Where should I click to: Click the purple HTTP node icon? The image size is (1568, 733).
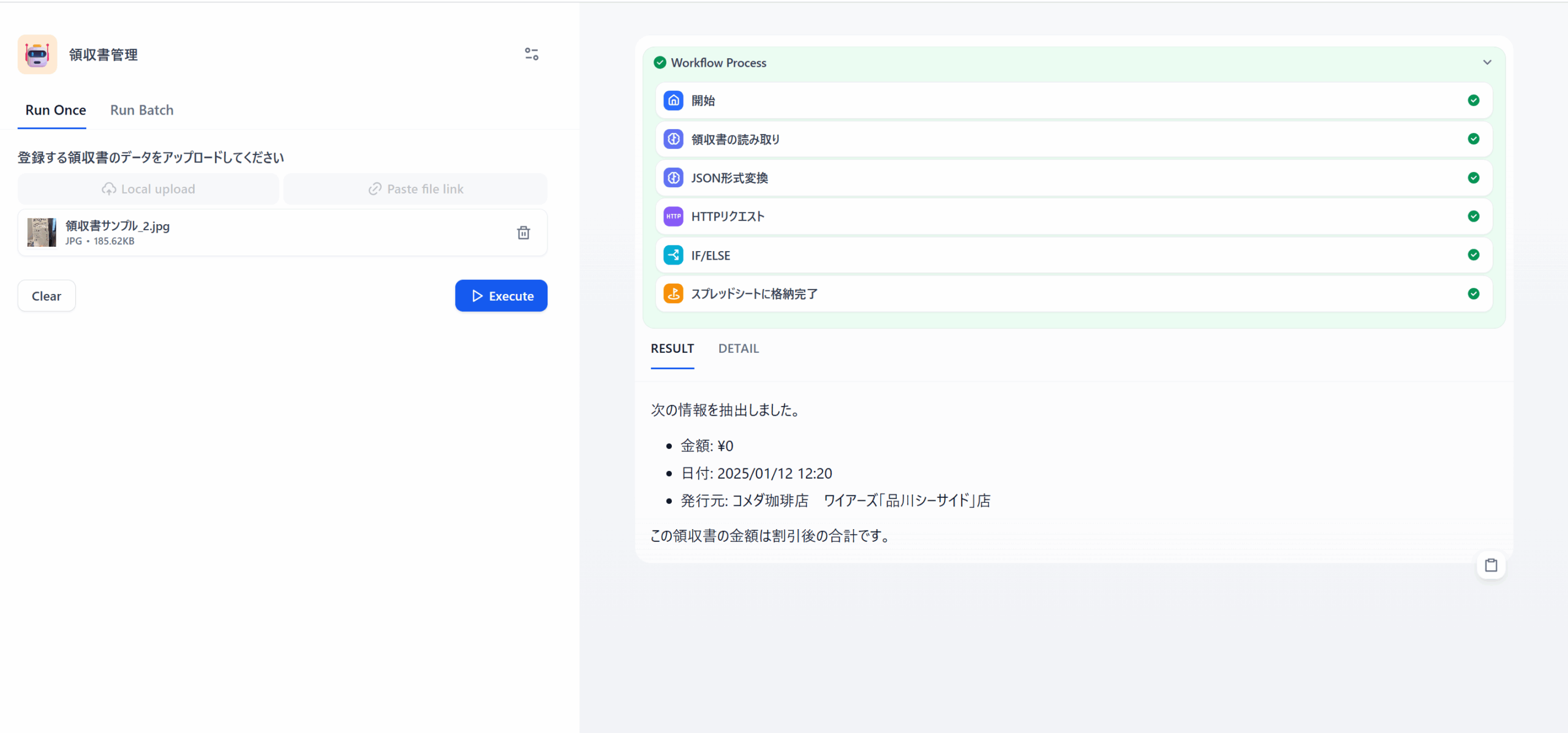coord(673,216)
